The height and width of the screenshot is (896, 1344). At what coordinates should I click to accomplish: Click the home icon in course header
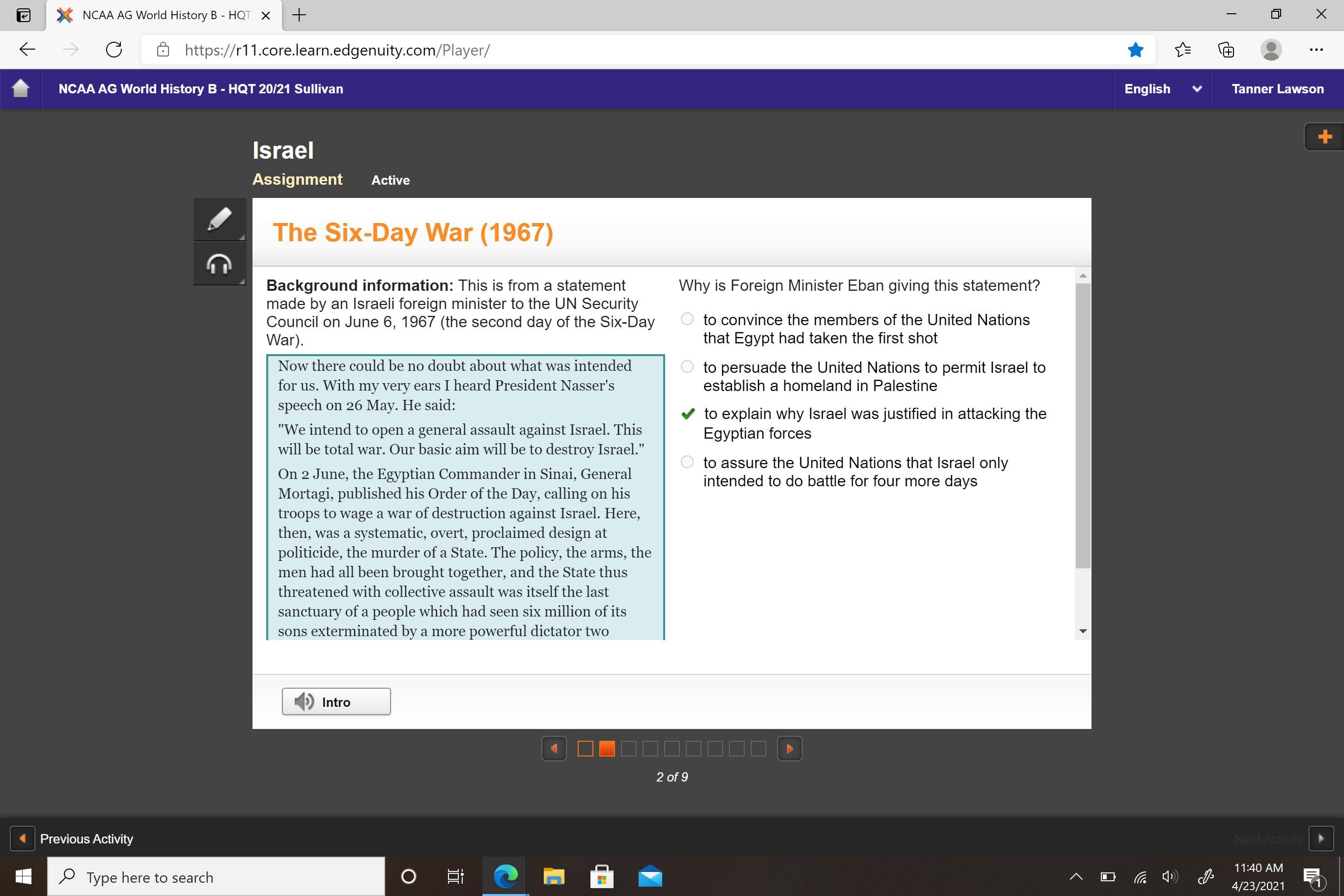[21, 88]
